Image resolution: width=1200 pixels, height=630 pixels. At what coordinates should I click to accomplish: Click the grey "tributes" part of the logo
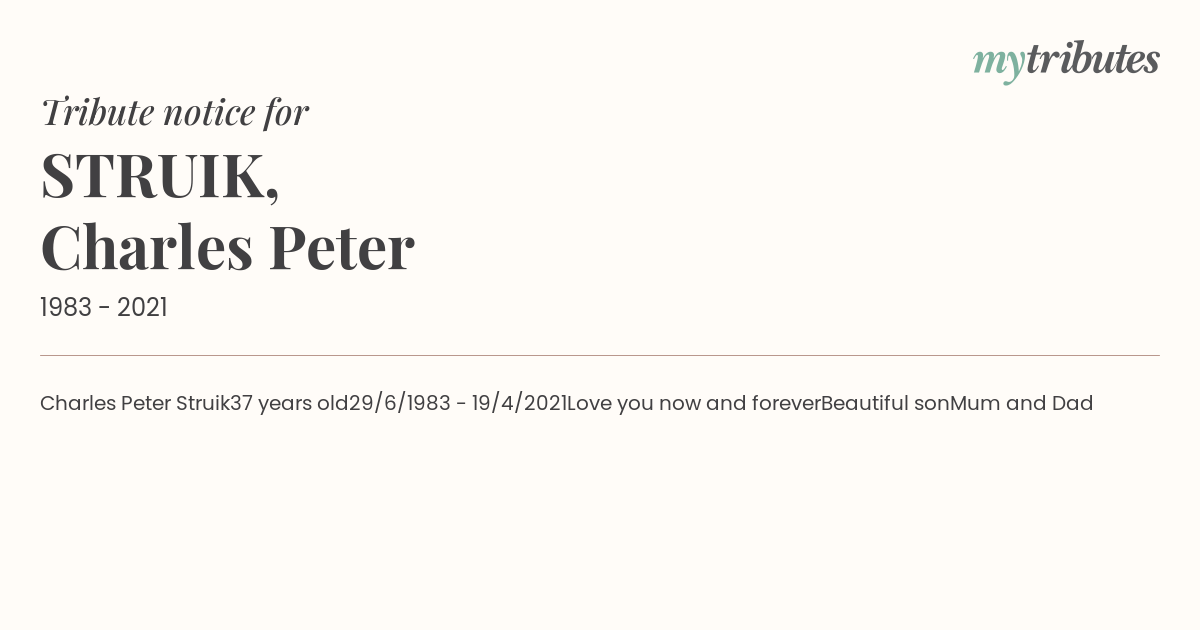pyautogui.click(x=1093, y=59)
